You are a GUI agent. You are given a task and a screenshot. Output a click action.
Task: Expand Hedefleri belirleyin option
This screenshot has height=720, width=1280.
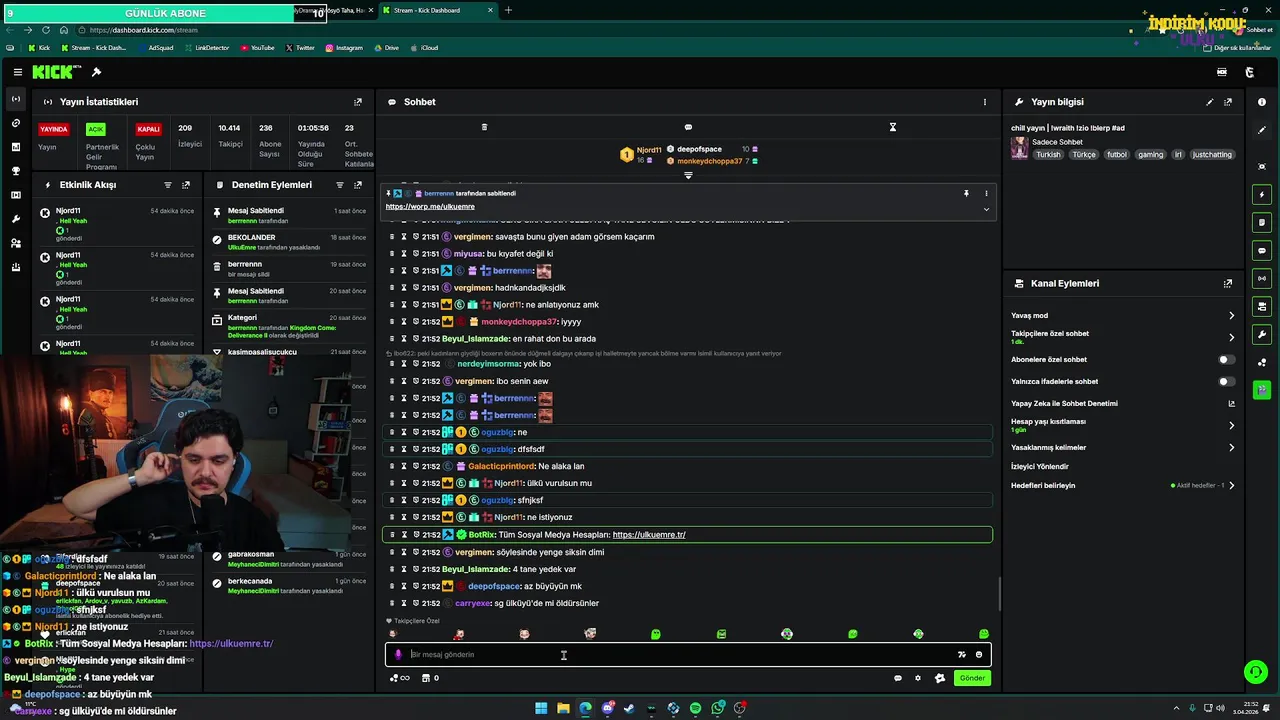click(x=1231, y=485)
